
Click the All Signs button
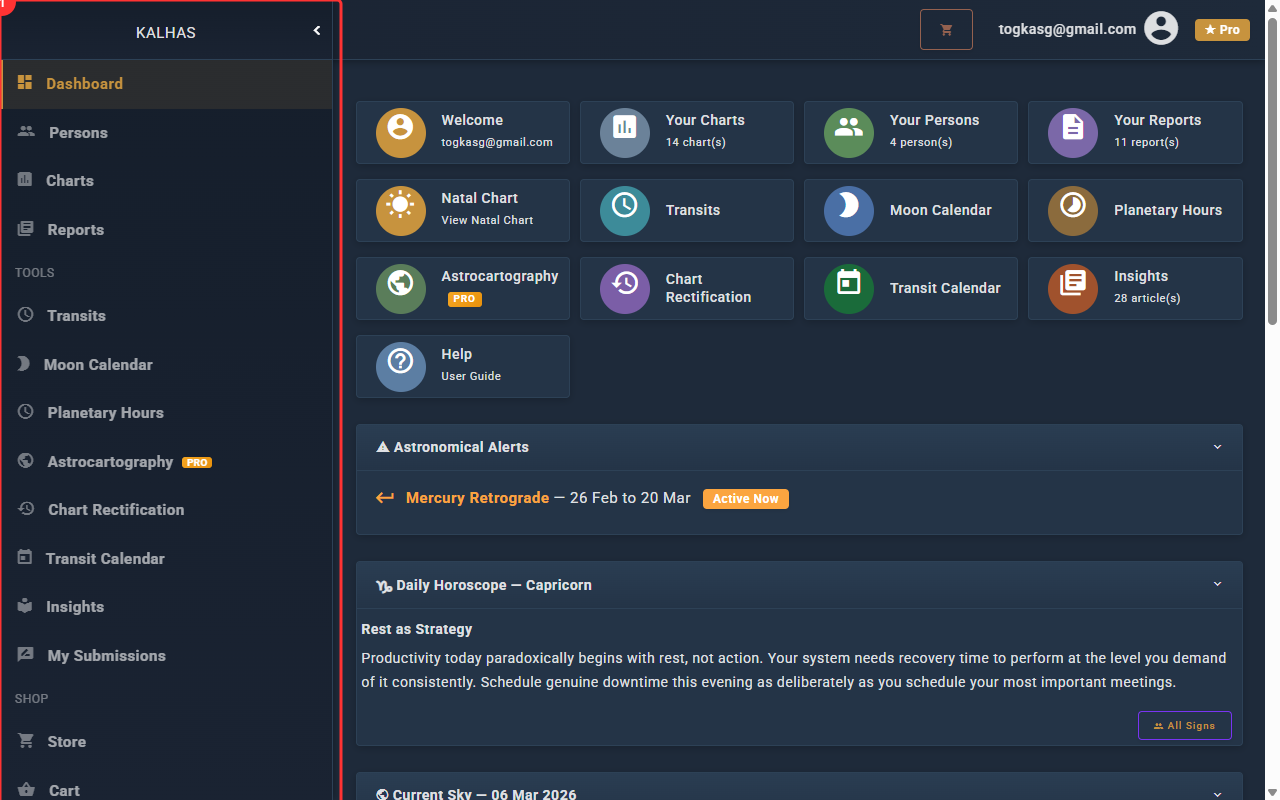(x=1184, y=725)
